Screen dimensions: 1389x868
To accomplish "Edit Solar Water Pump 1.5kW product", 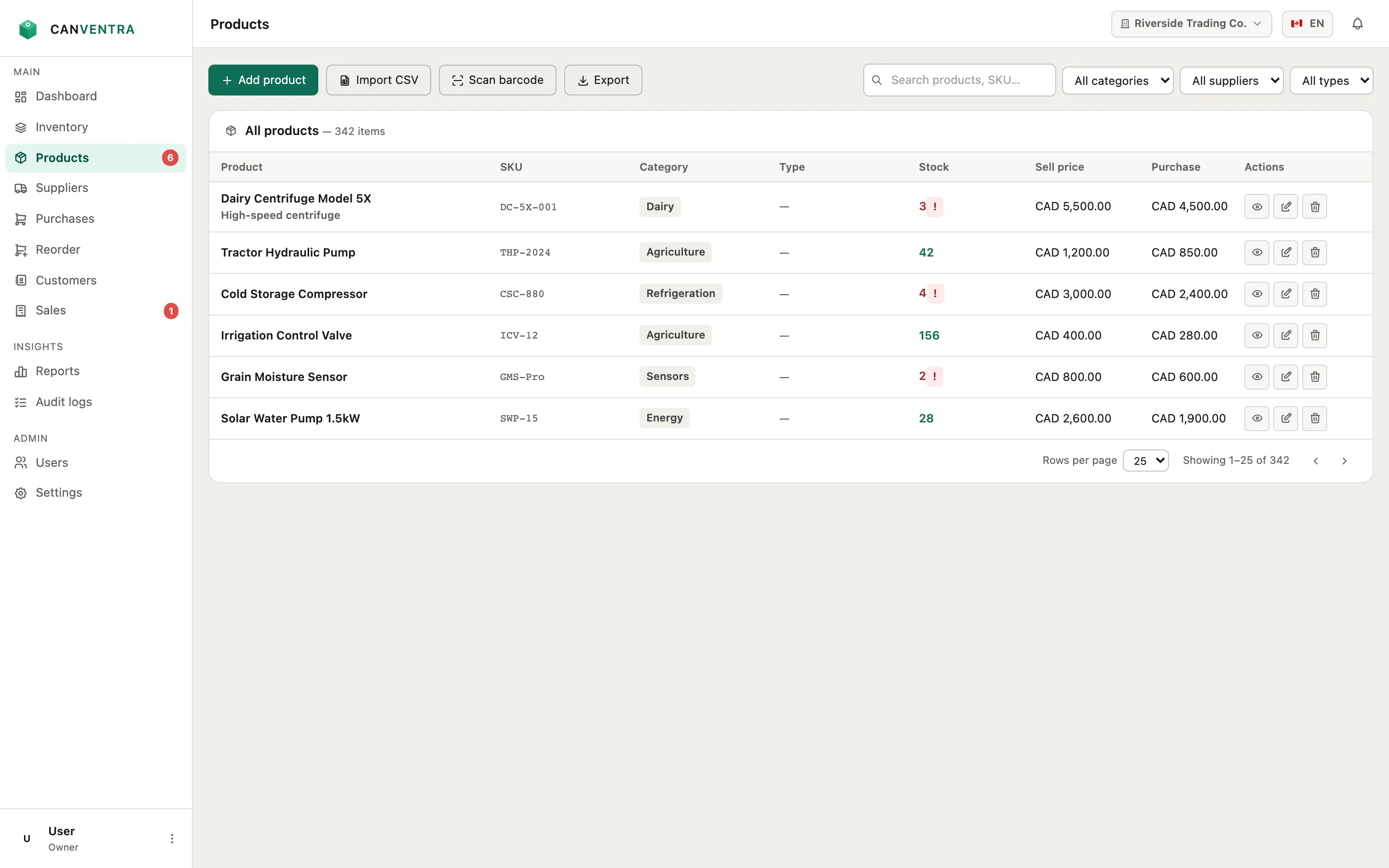I will (1286, 419).
